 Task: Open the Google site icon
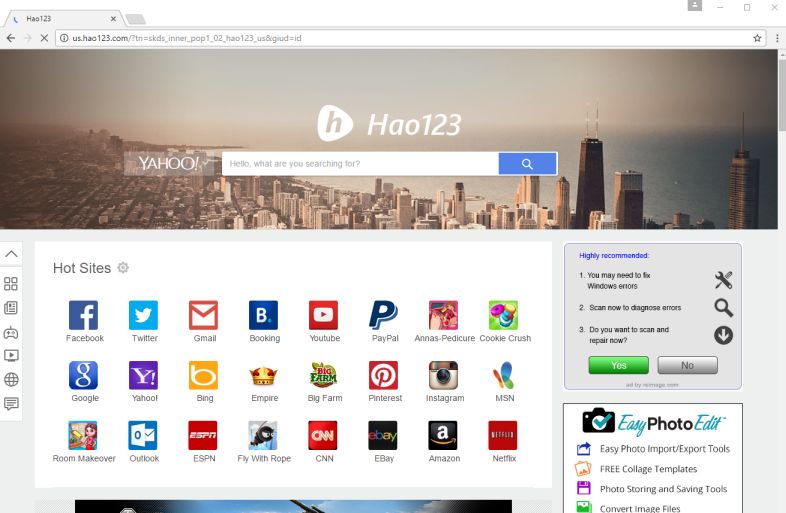tap(83, 375)
